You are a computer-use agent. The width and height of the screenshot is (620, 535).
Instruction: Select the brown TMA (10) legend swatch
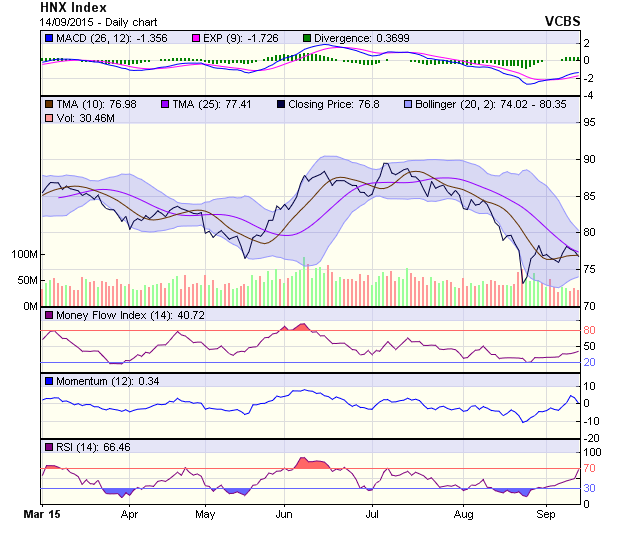48,103
